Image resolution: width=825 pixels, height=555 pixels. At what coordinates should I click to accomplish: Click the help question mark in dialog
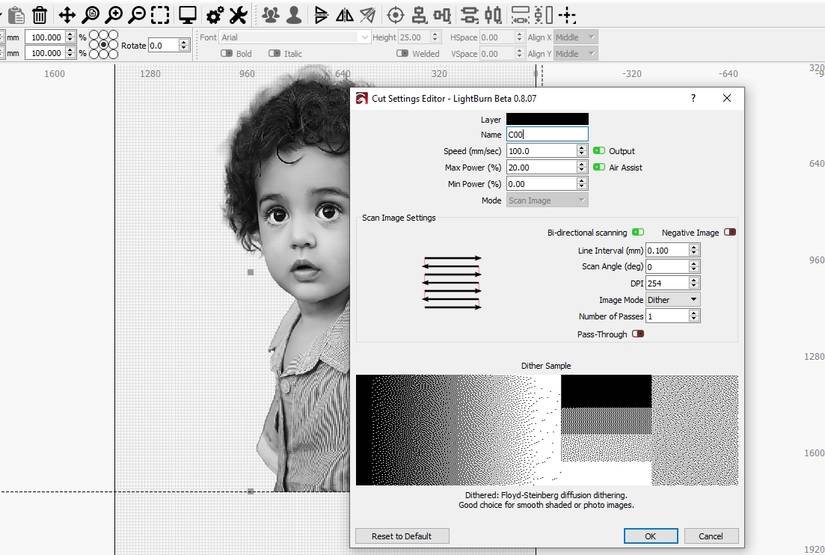(x=693, y=98)
